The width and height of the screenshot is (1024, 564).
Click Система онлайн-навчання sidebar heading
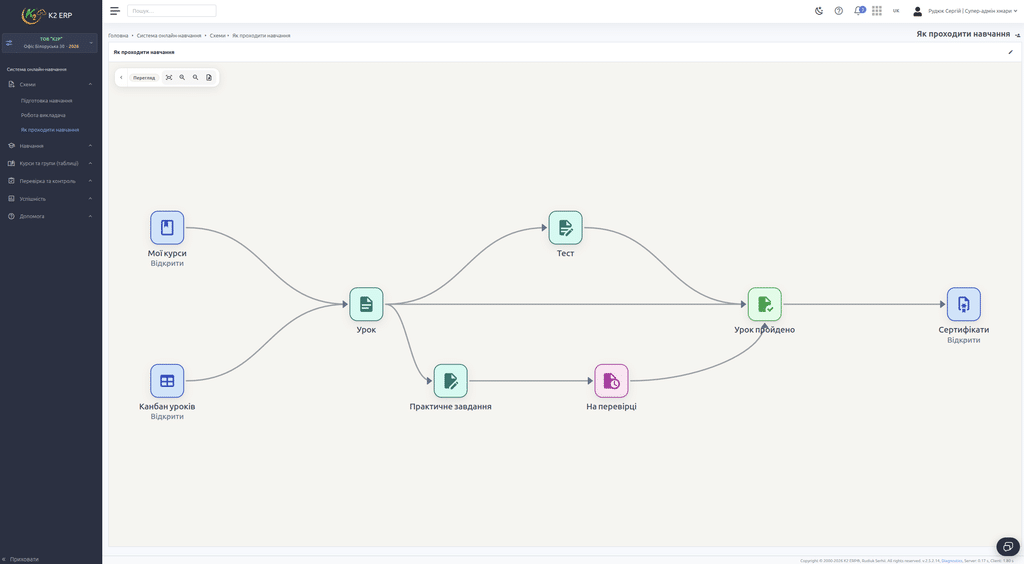pyautogui.click(x=37, y=69)
